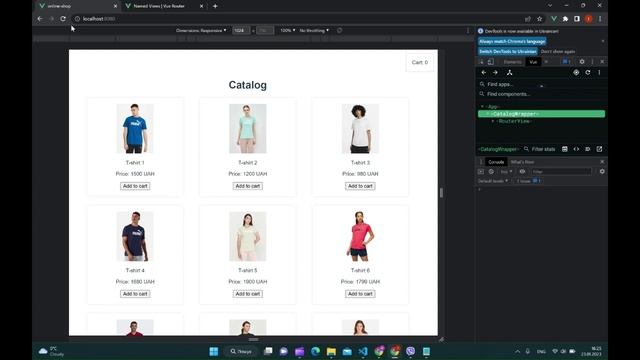Add T-shirt 5 to cart
The width and height of the screenshot is (640, 360).
tap(248, 294)
